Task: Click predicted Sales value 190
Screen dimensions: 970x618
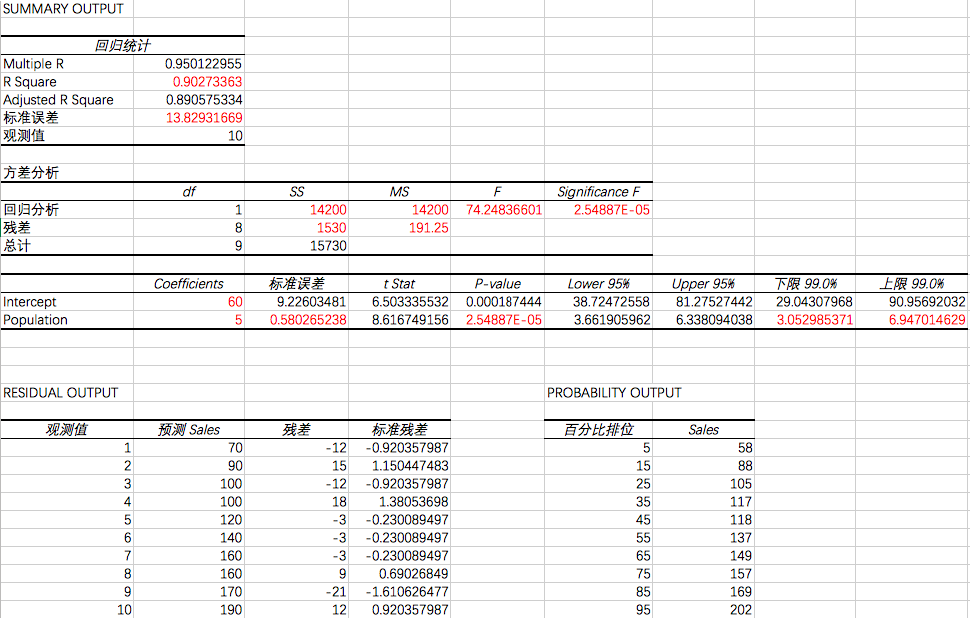Action: (x=231, y=610)
